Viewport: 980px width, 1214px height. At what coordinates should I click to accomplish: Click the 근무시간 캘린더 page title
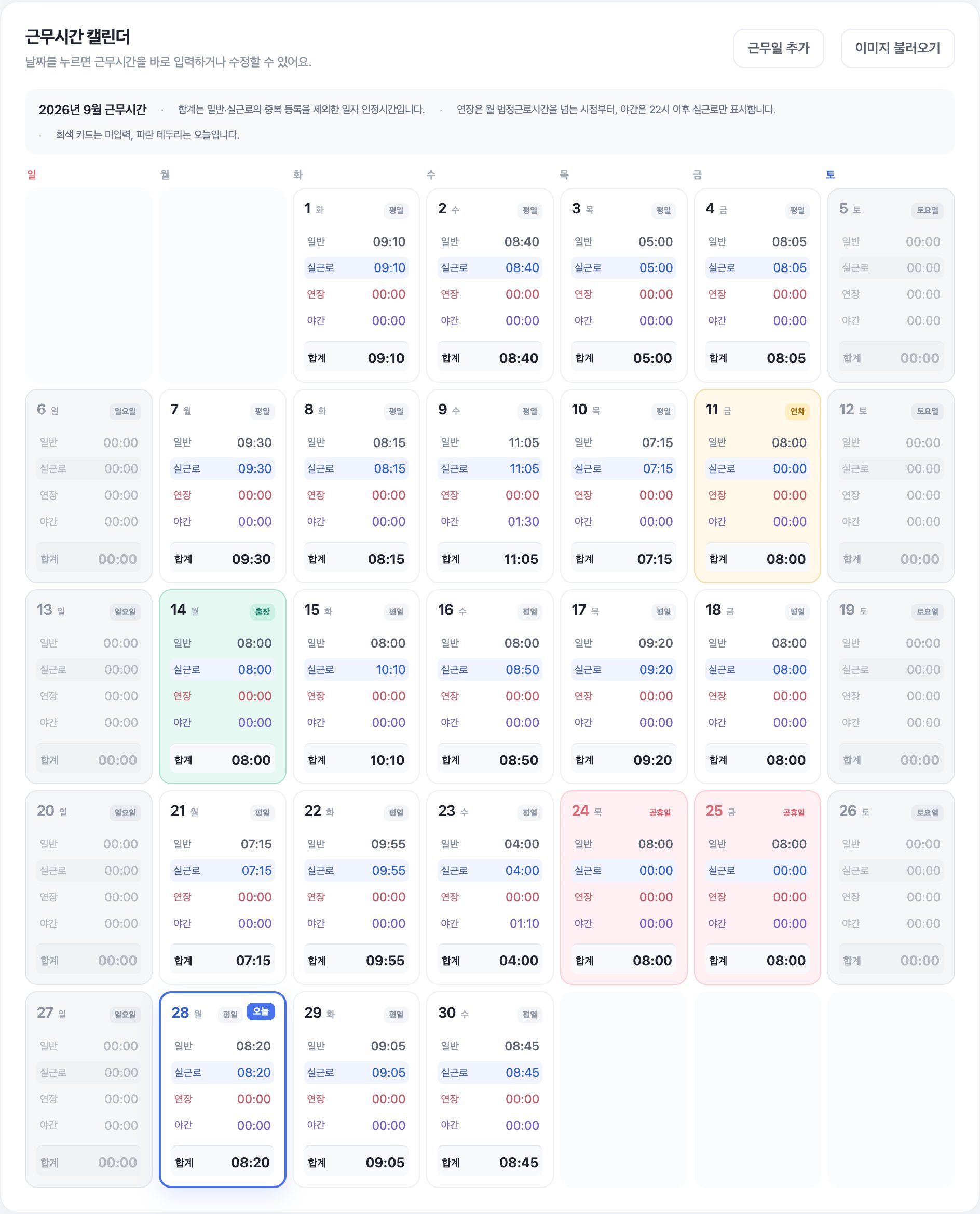click(x=77, y=37)
